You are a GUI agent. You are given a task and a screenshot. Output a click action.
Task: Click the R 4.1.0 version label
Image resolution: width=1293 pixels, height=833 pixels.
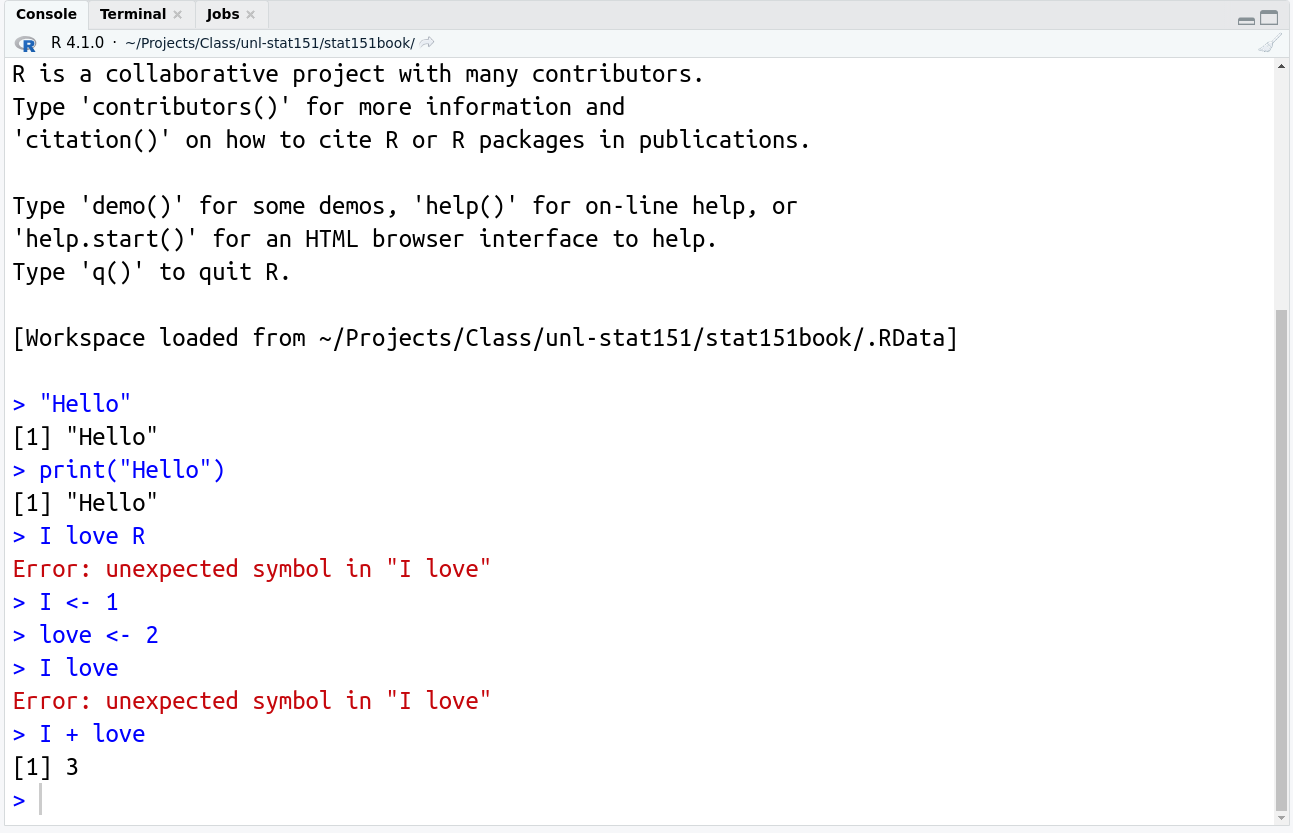(x=77, y=43)
